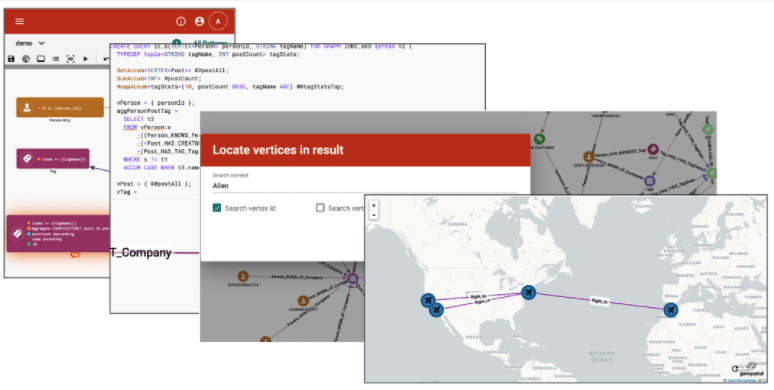Open the user account icon in header
774x390 pixels.
(199, 21)
